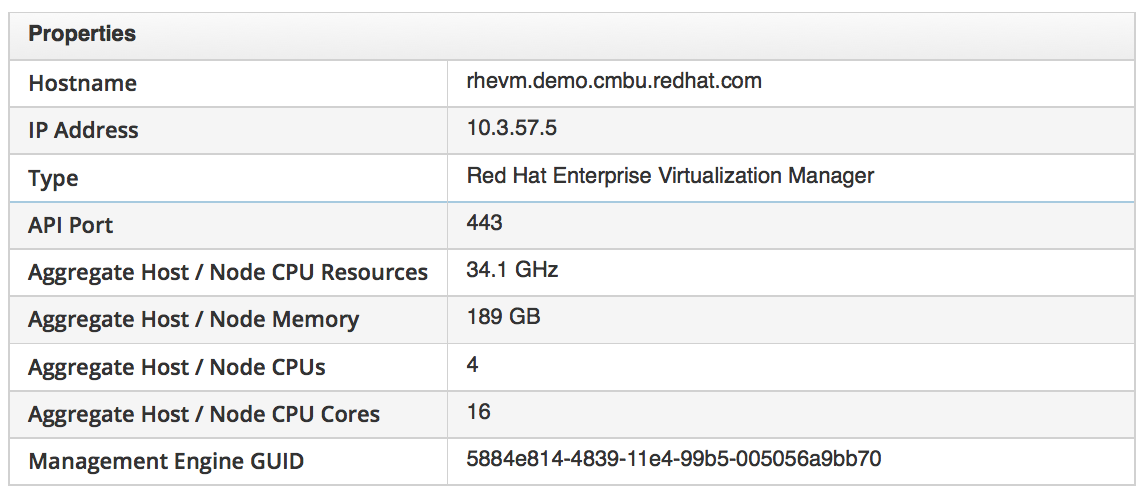Click the API Port label
This screenshot has height=496, width=1146.
(70, 225)
